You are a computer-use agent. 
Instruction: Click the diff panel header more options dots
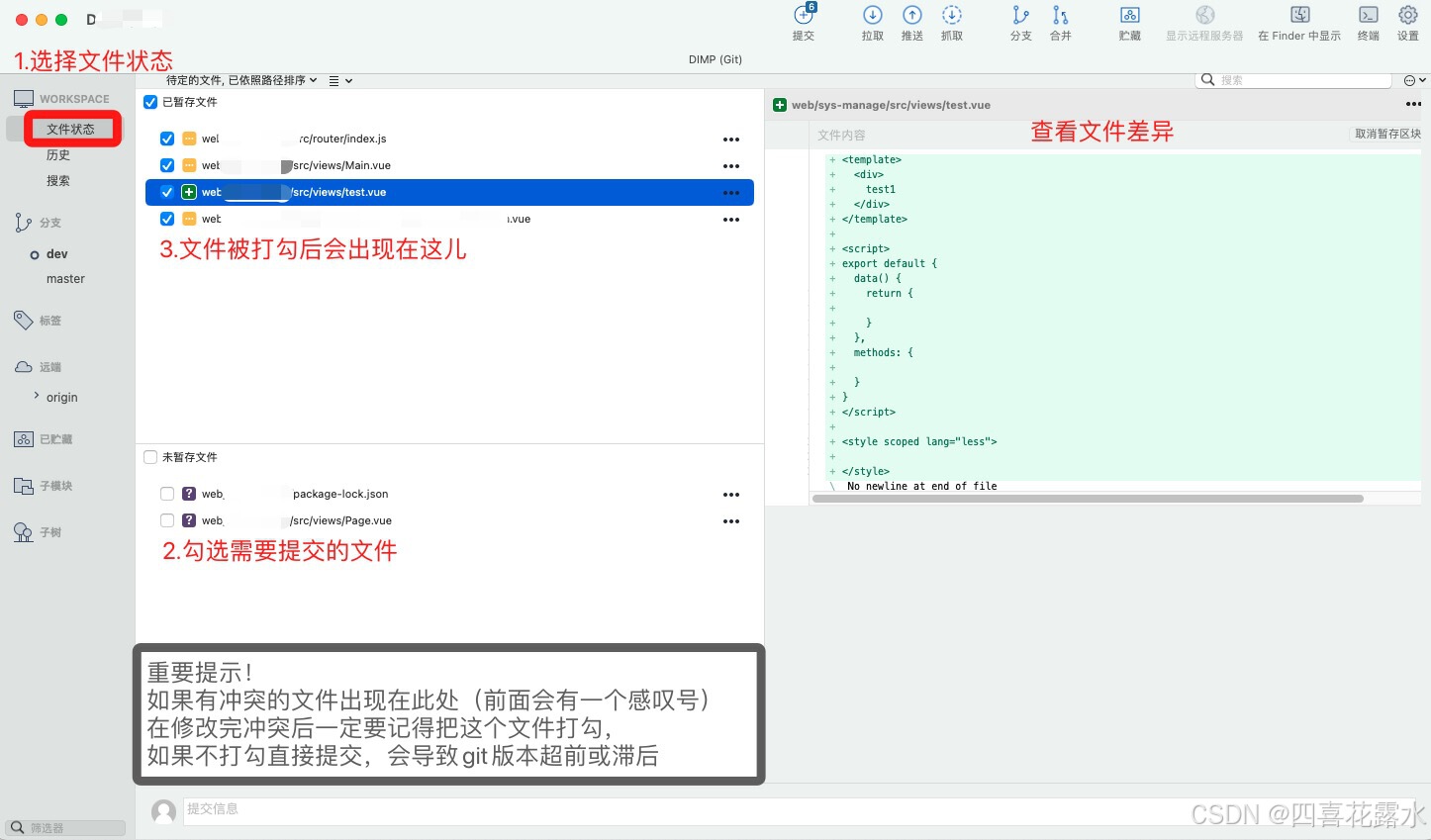click(1413, 104)
